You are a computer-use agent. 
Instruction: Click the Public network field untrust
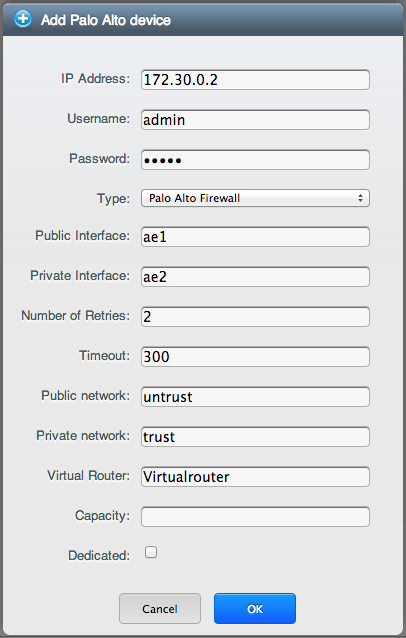point(255,397)
